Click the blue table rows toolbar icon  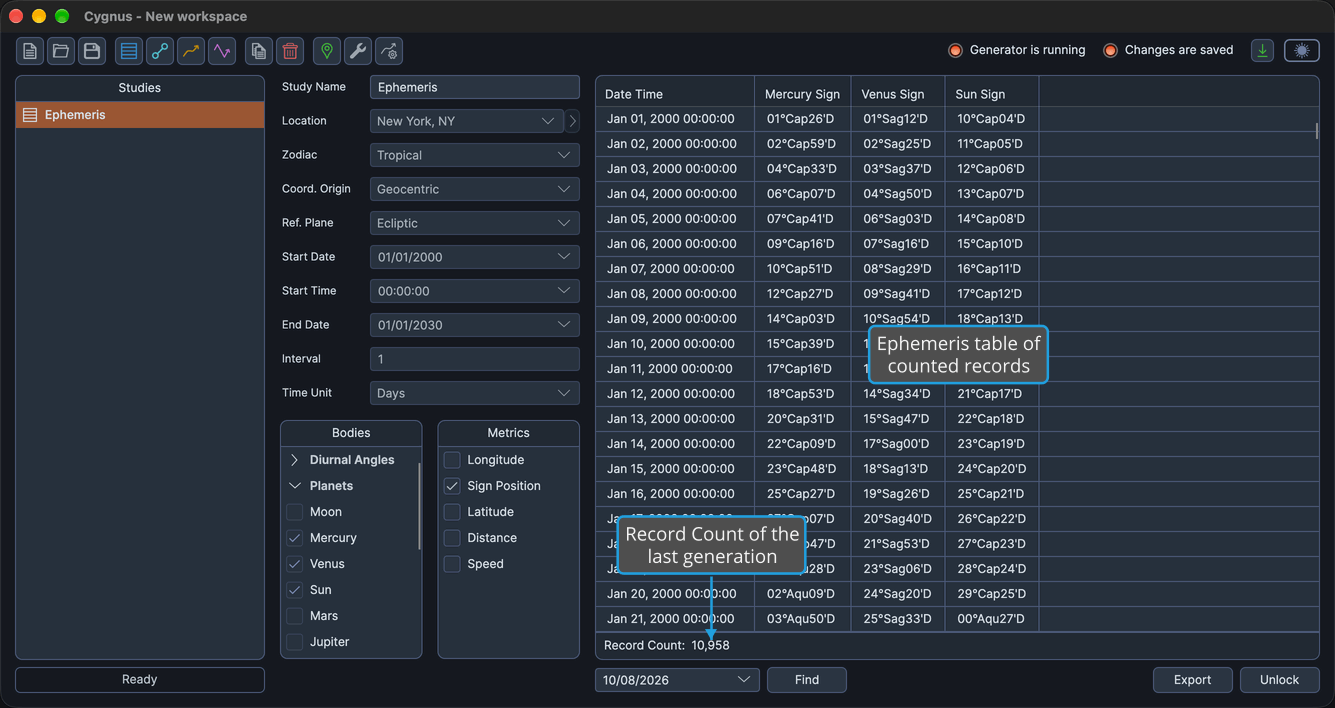click(129, 51)
